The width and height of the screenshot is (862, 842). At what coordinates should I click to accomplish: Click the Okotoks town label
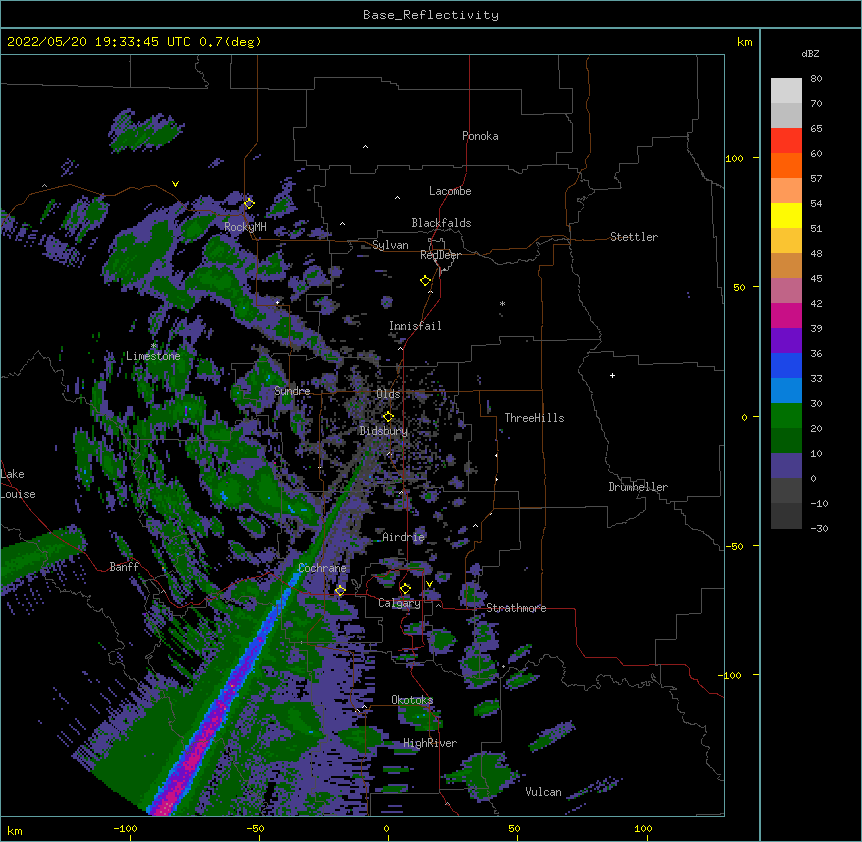point(412,700)
